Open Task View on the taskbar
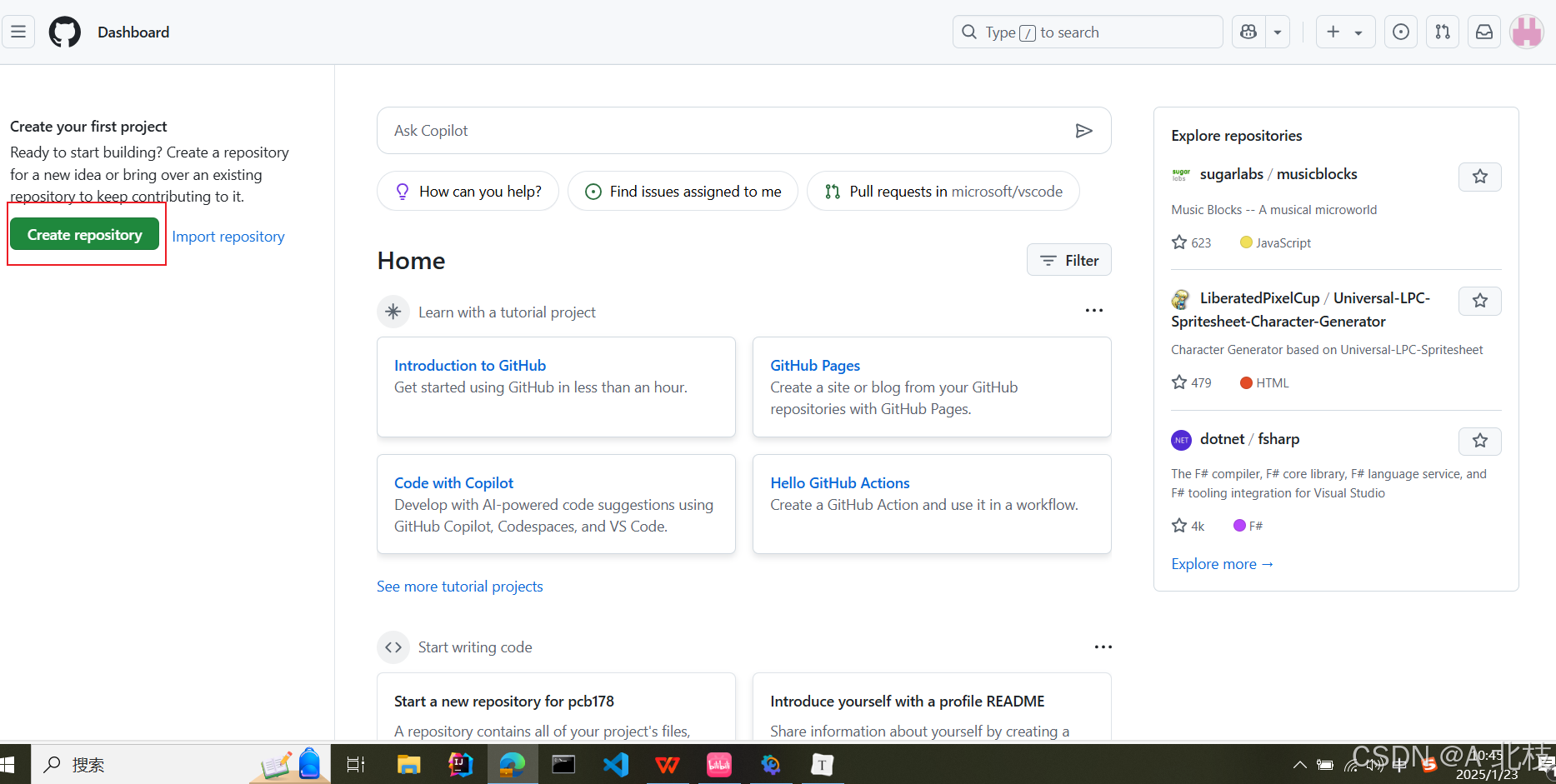 (356, 764)
